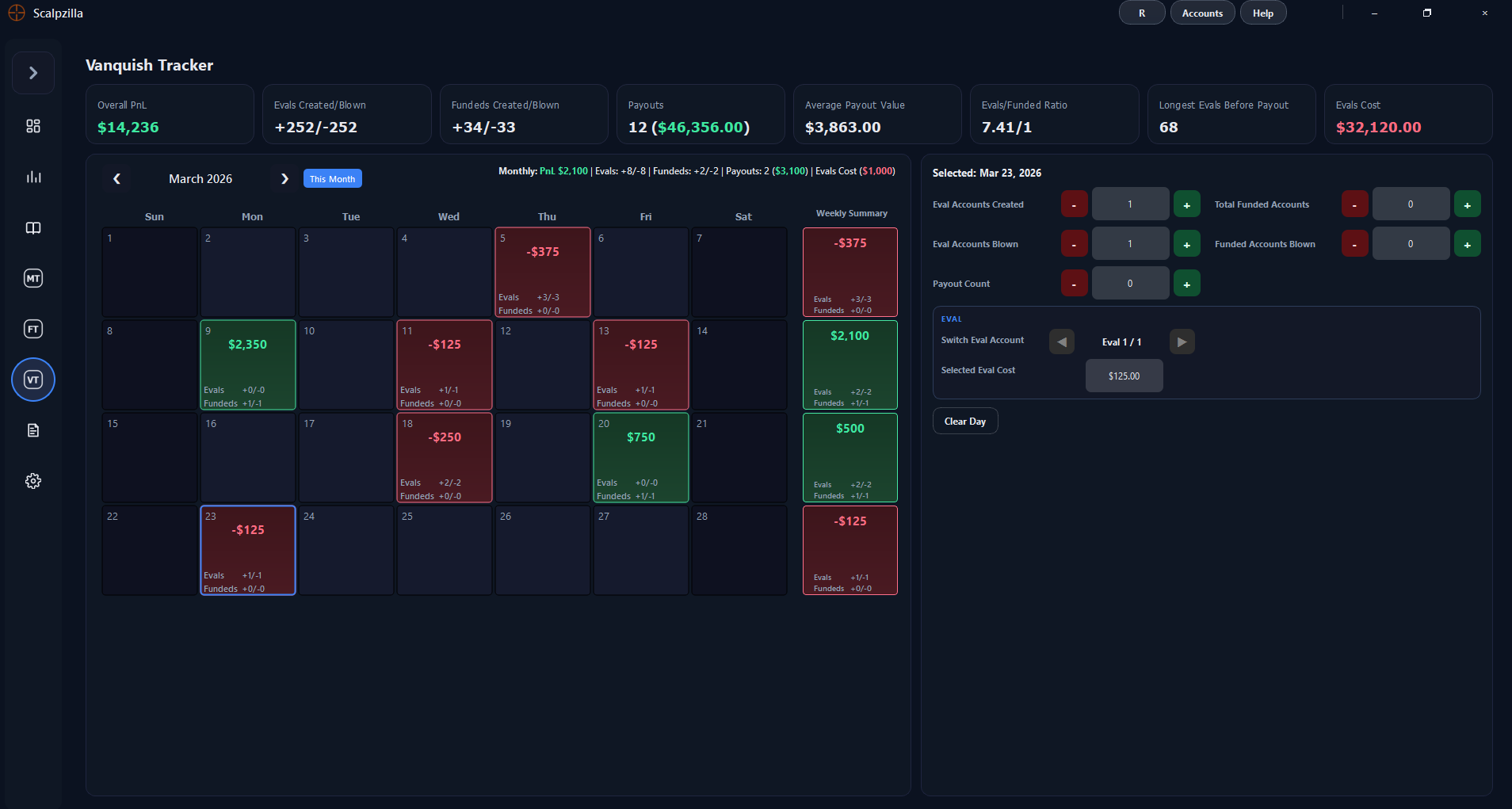Decrease Total Funded Accounts value
The height and width of the screenshot is (809, 1512).
coord(1355,204)
